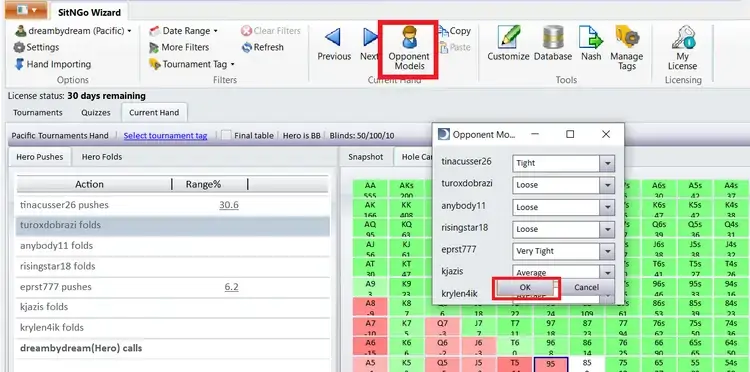The height and width of the screenshot is (372, 750).
Task: Click the T5 hand cell
Action: [x=515, y=364]
